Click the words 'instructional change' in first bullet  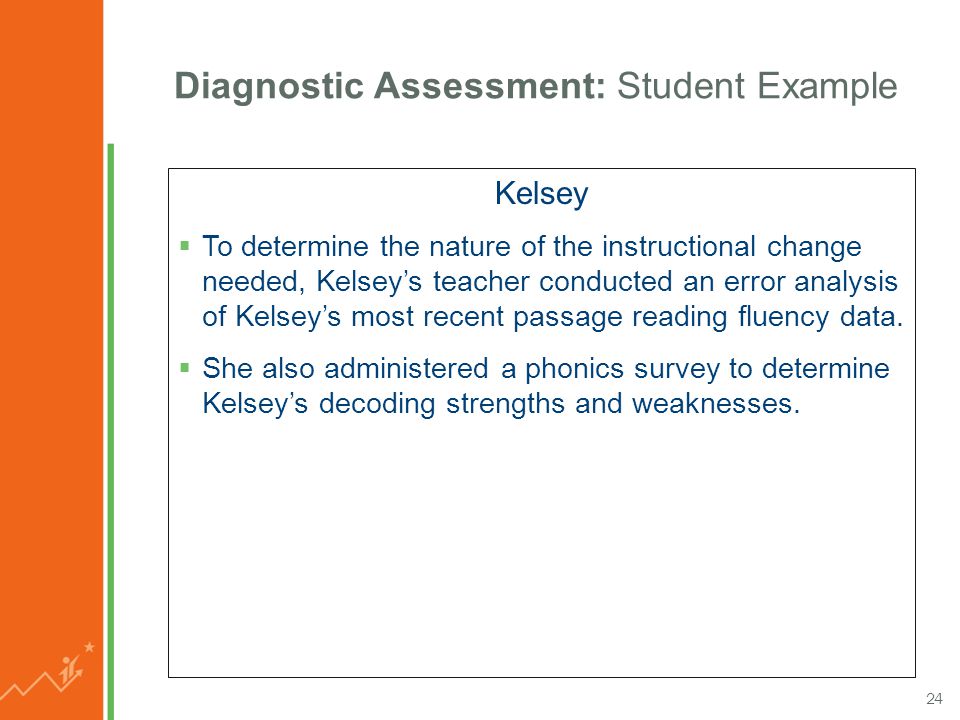point(732,247)
